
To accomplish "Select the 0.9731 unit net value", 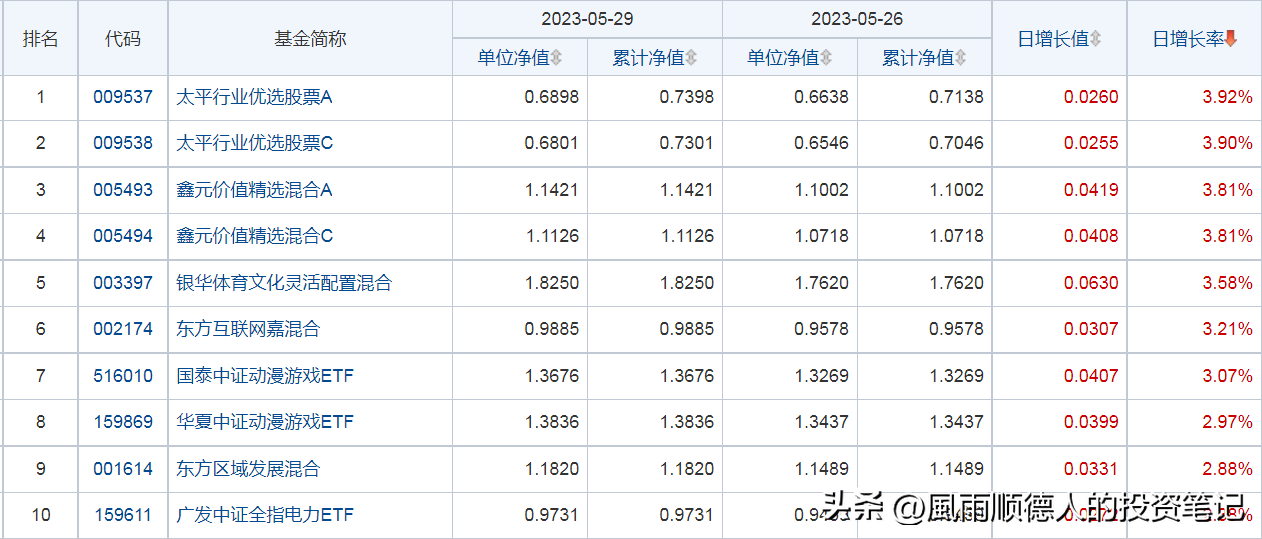I will tap(552, 515).
